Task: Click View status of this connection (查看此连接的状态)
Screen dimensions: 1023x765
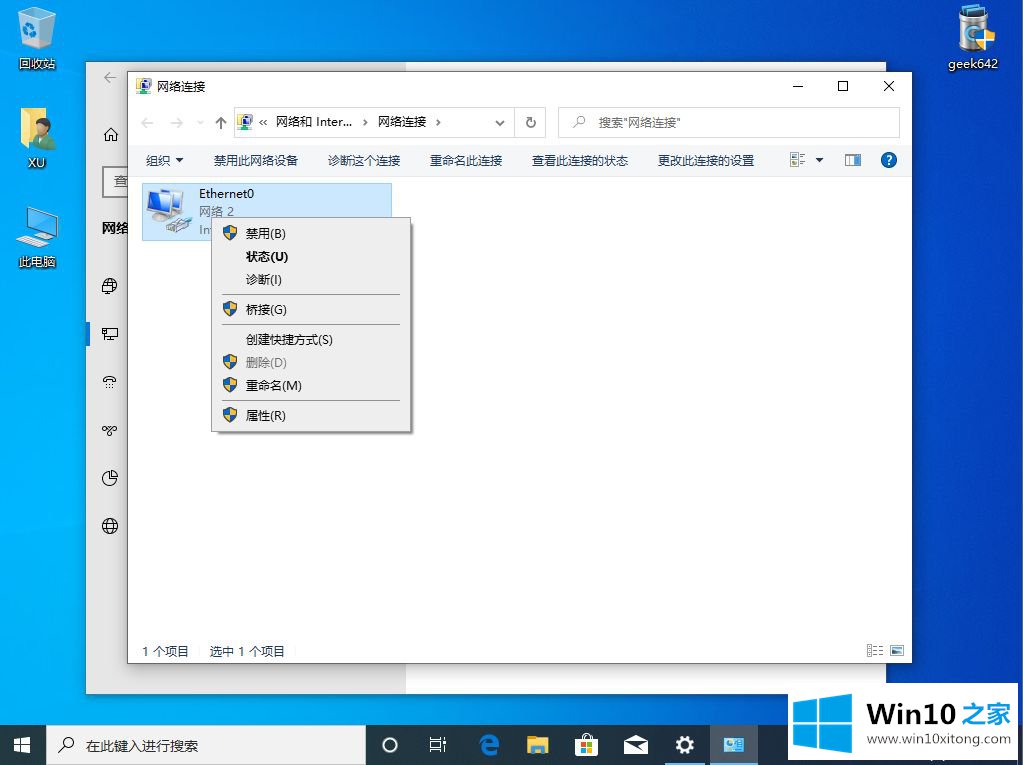Action: [x=580, y=160]
